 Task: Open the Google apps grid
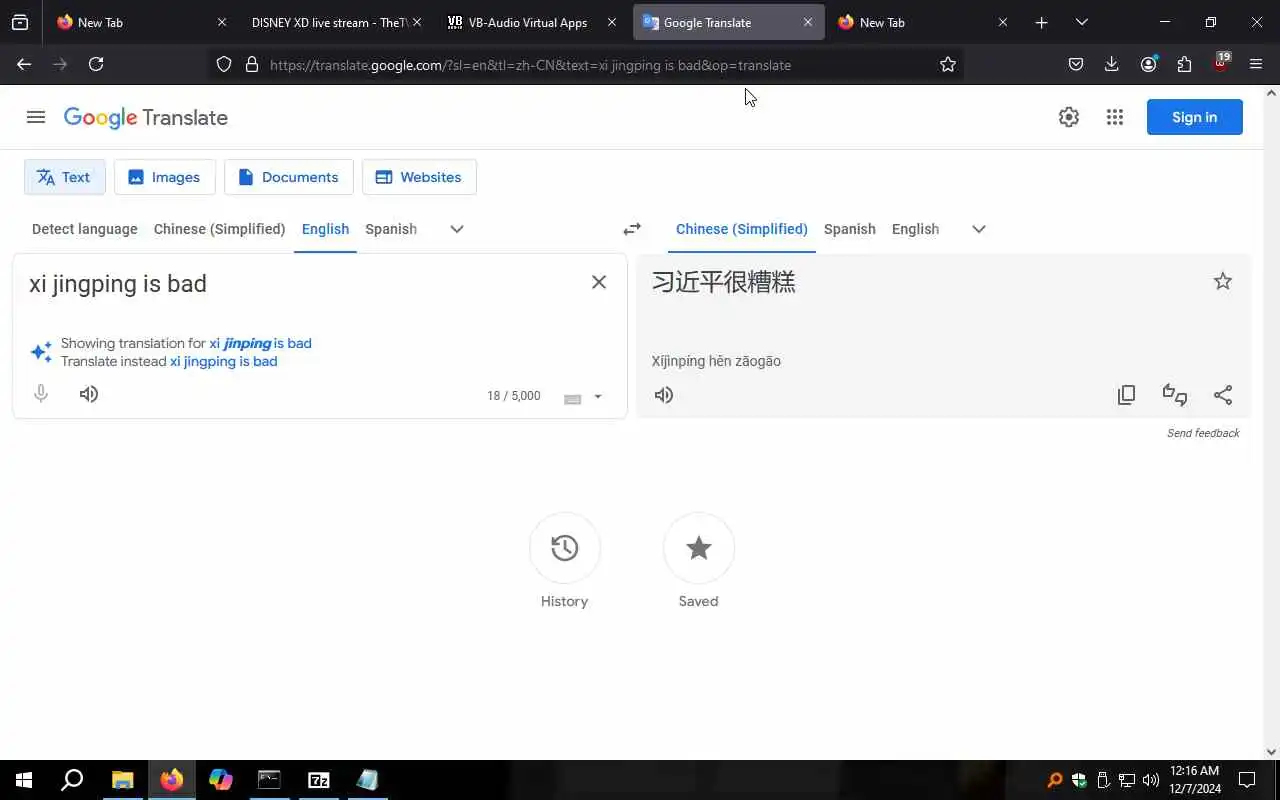click(x=1115, y=117)
